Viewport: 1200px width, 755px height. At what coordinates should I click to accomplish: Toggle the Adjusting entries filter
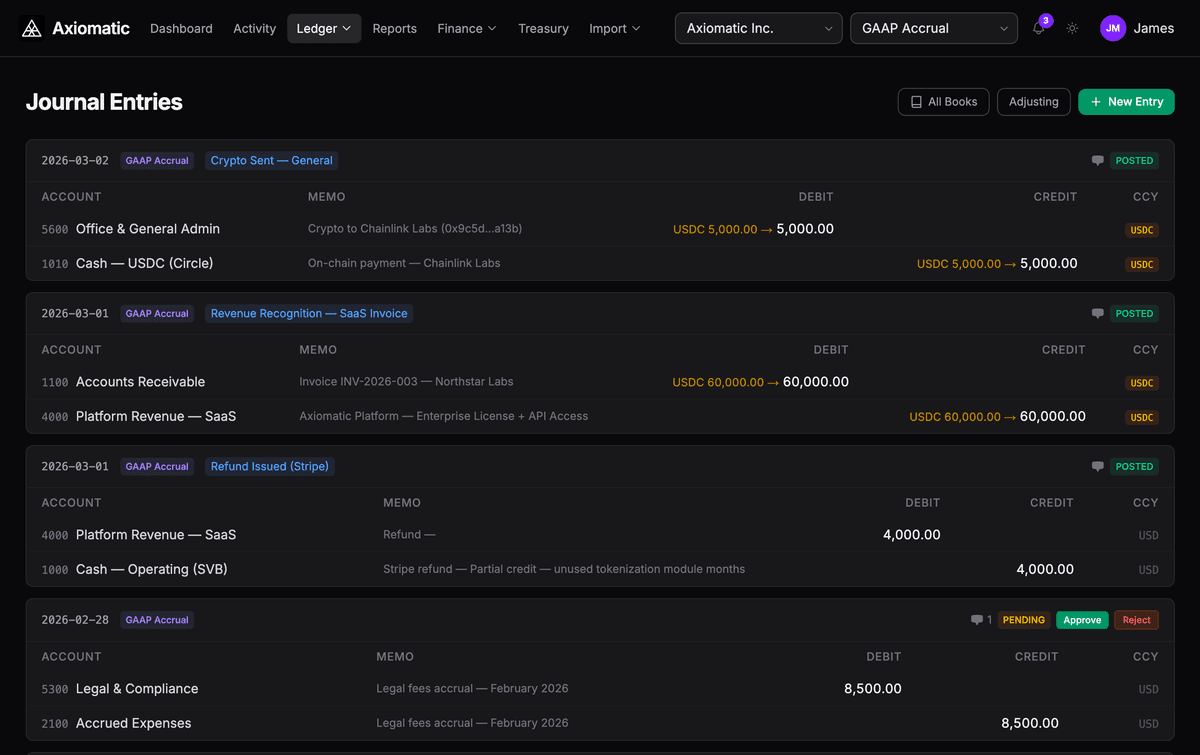(x=1033, y=101)
